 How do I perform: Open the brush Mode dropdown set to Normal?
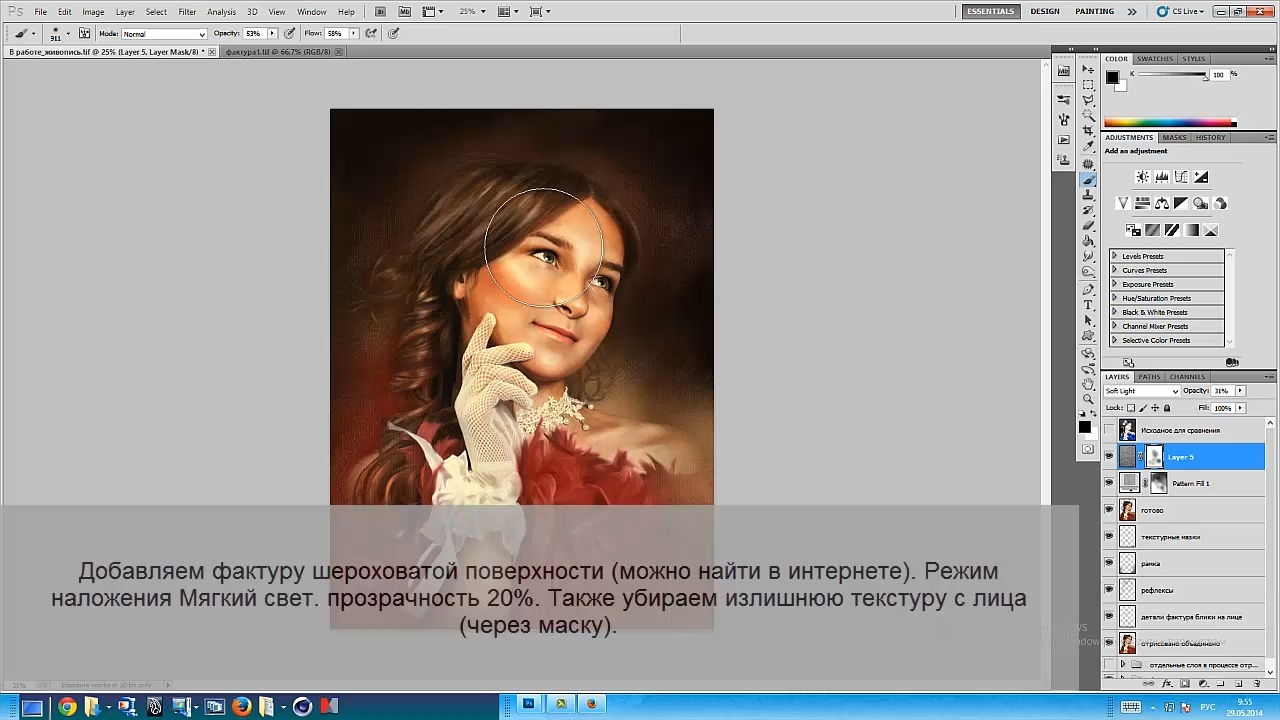(x=163, y=34)
